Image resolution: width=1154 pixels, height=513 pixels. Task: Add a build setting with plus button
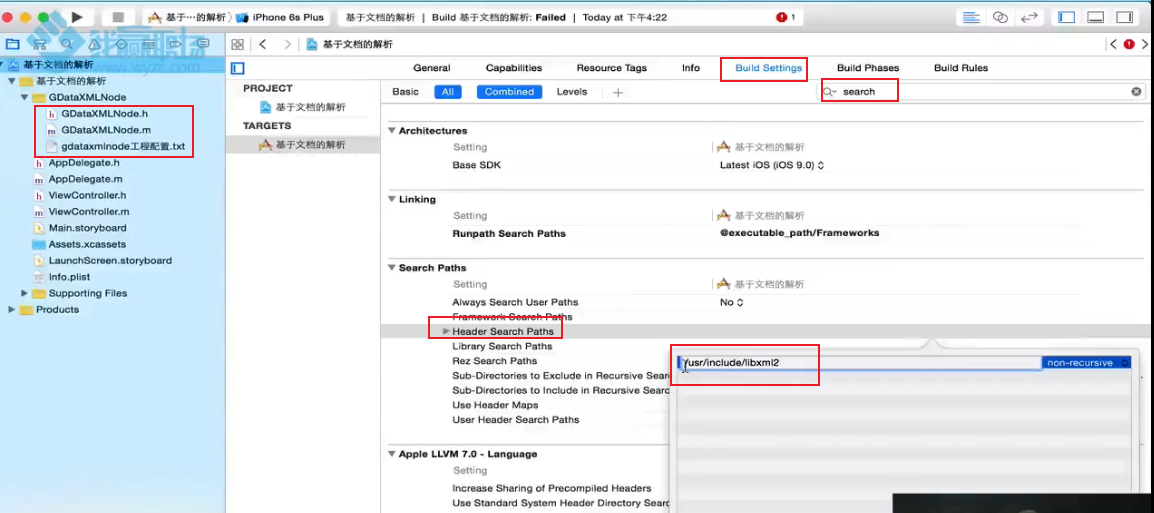pos(618,92)
